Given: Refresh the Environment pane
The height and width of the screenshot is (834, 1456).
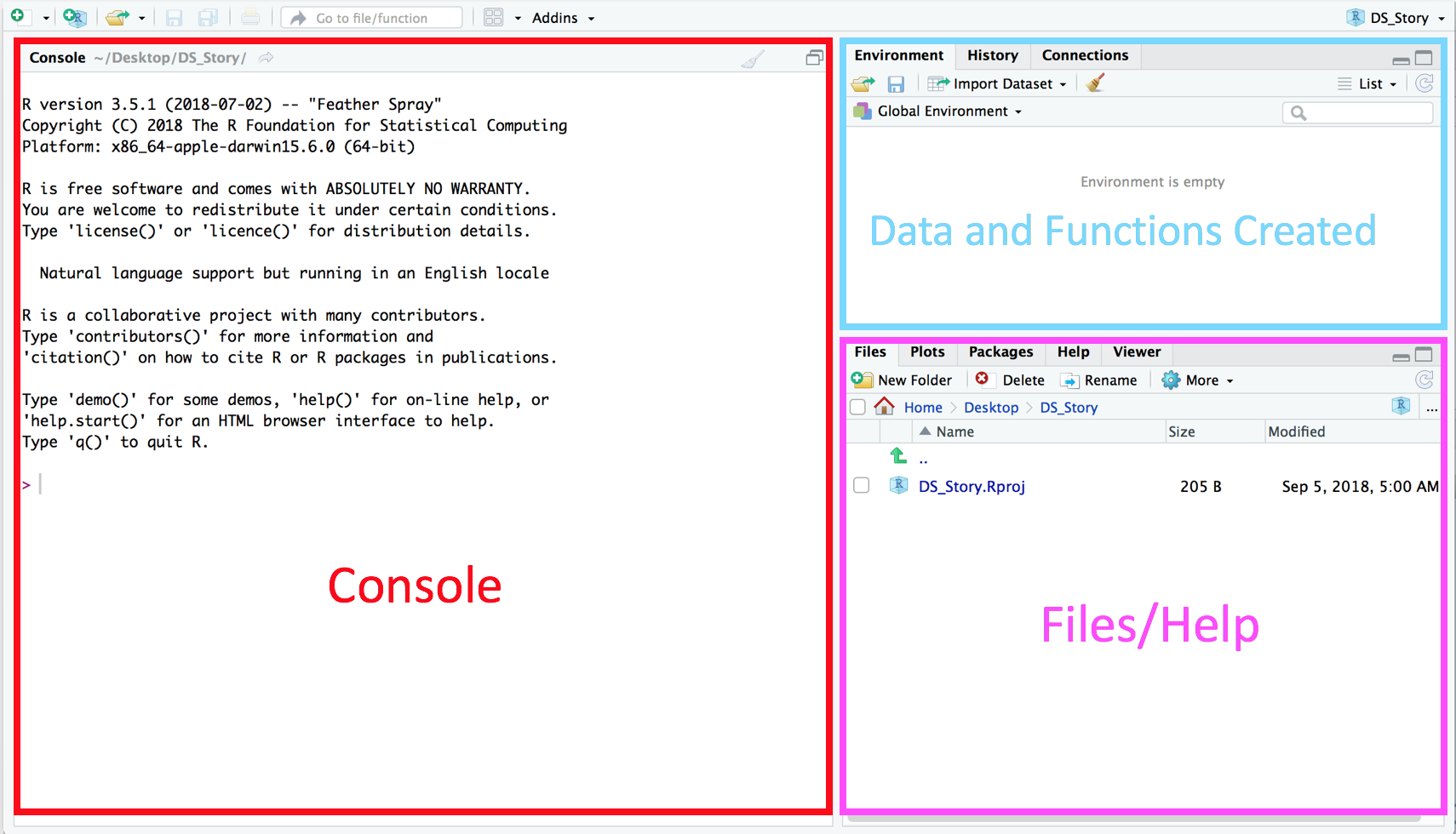Looking at the screenshot, I should [1424, 83].
